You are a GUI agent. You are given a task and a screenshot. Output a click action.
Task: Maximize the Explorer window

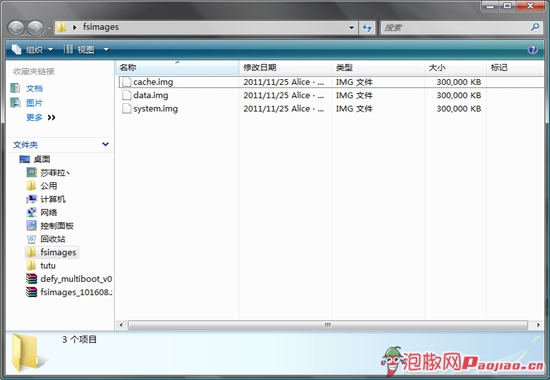[x=507, y=6]
